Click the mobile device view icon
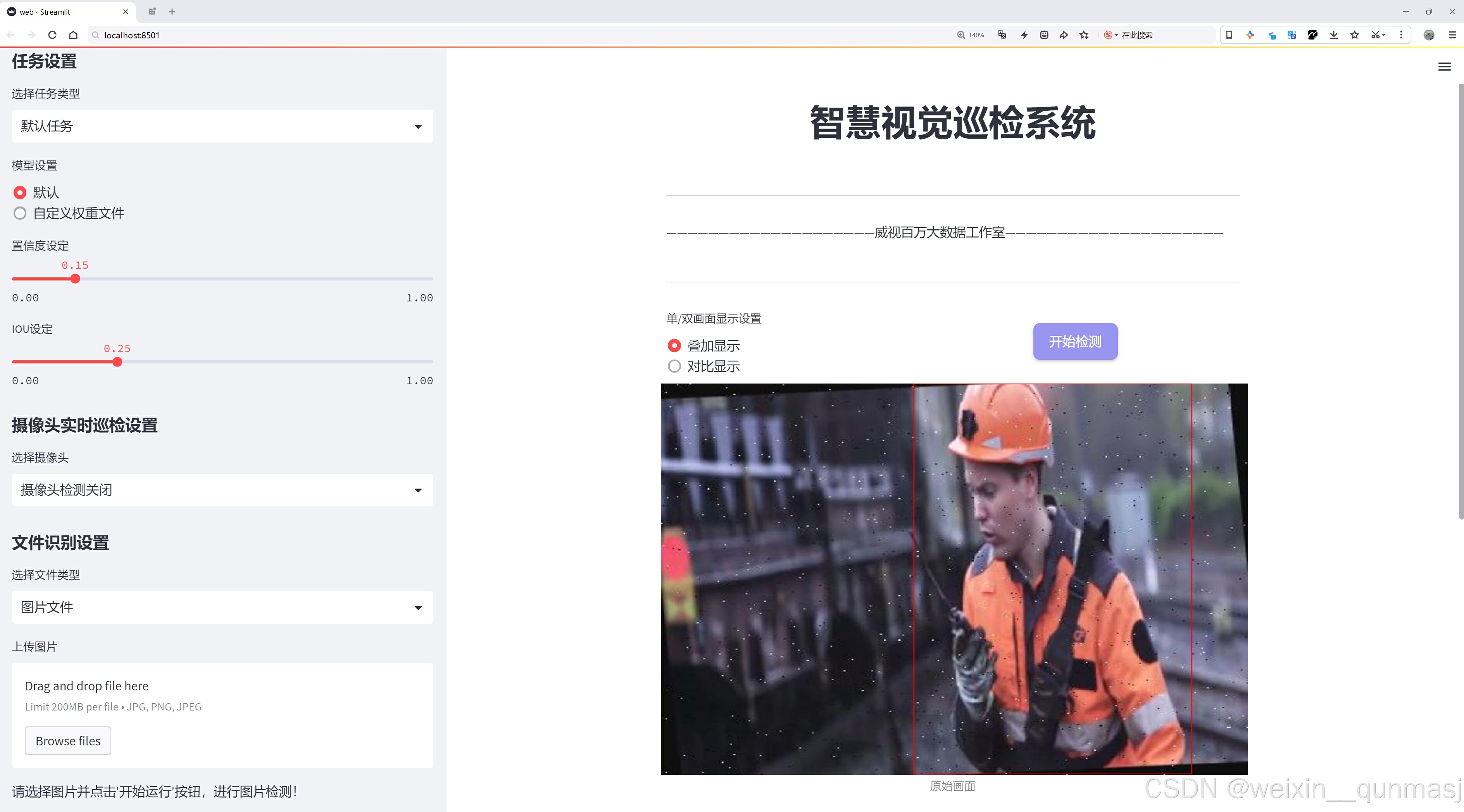This screenshot has height=812, width=1464. tap(1229, 35)
